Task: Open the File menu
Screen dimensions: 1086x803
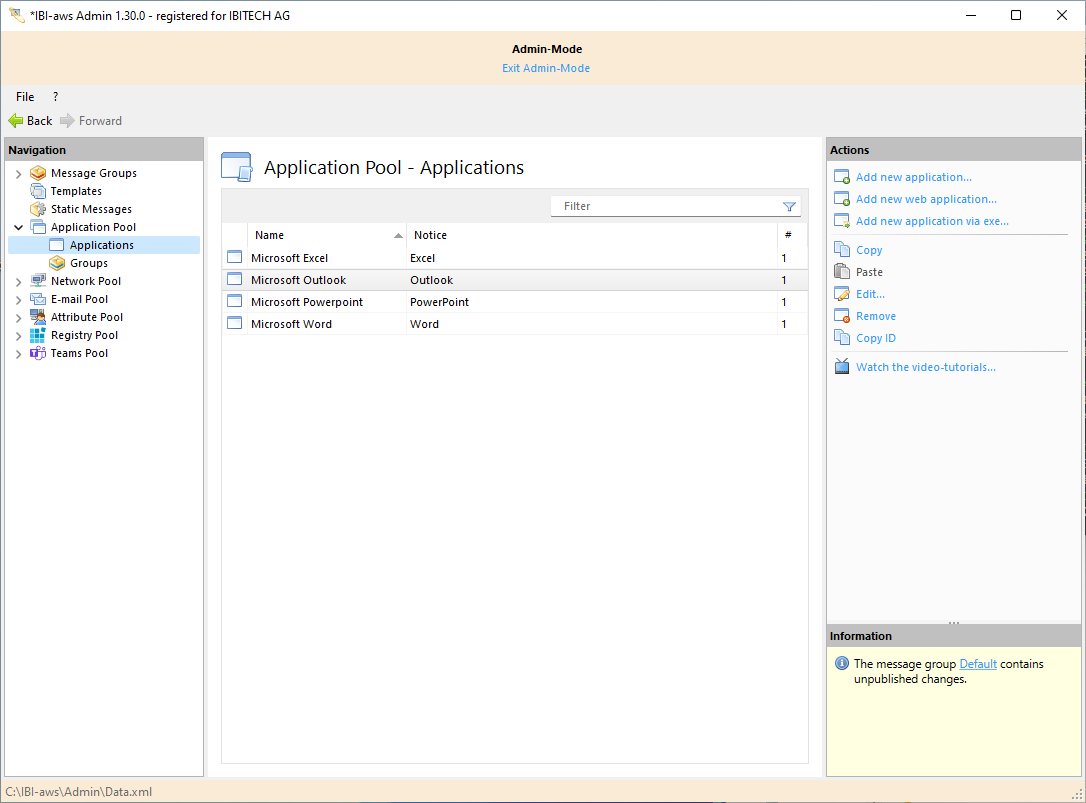Action: 25,97
